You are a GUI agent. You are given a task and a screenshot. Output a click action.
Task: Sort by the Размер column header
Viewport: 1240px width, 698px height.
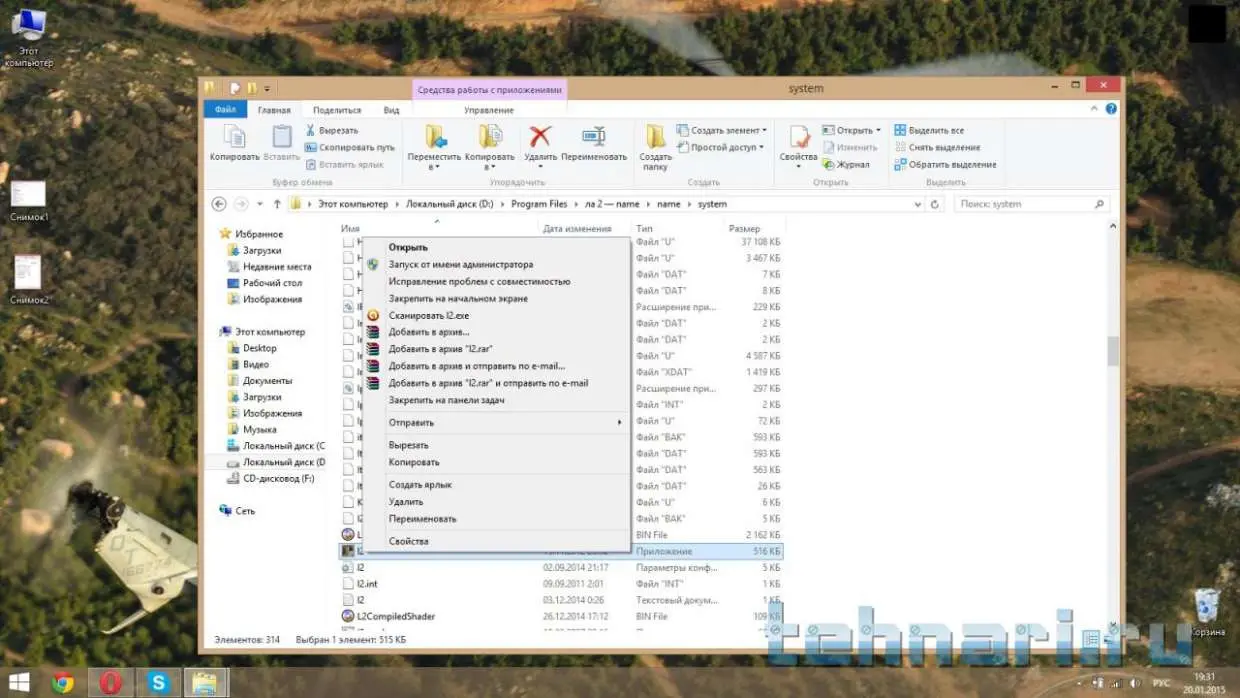755,229
